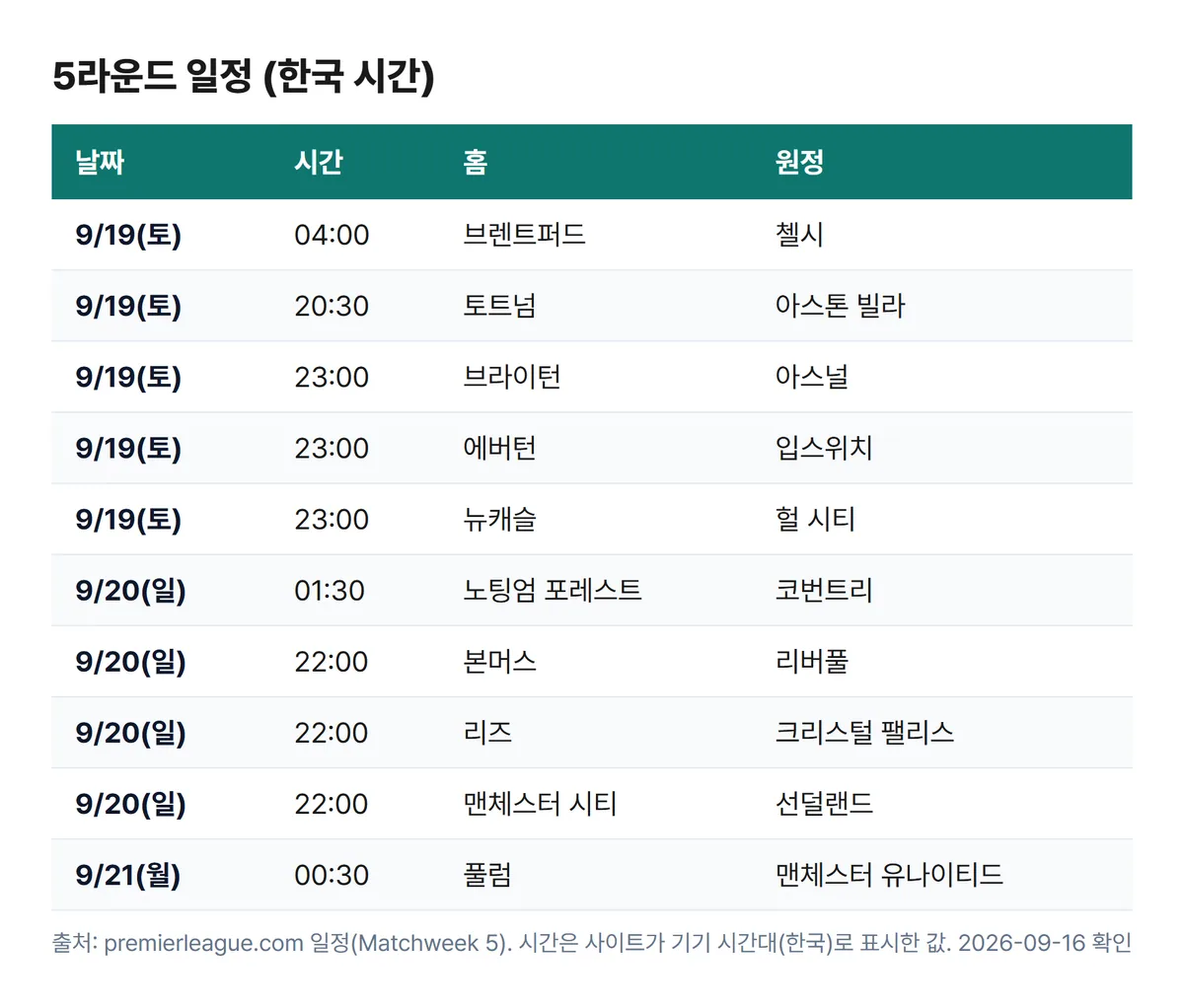The height and width of the screenshot is (1008, 1184).
Task: Click the 9/19(토) date in 뉴캐슬 row
Action: [128, 519]
